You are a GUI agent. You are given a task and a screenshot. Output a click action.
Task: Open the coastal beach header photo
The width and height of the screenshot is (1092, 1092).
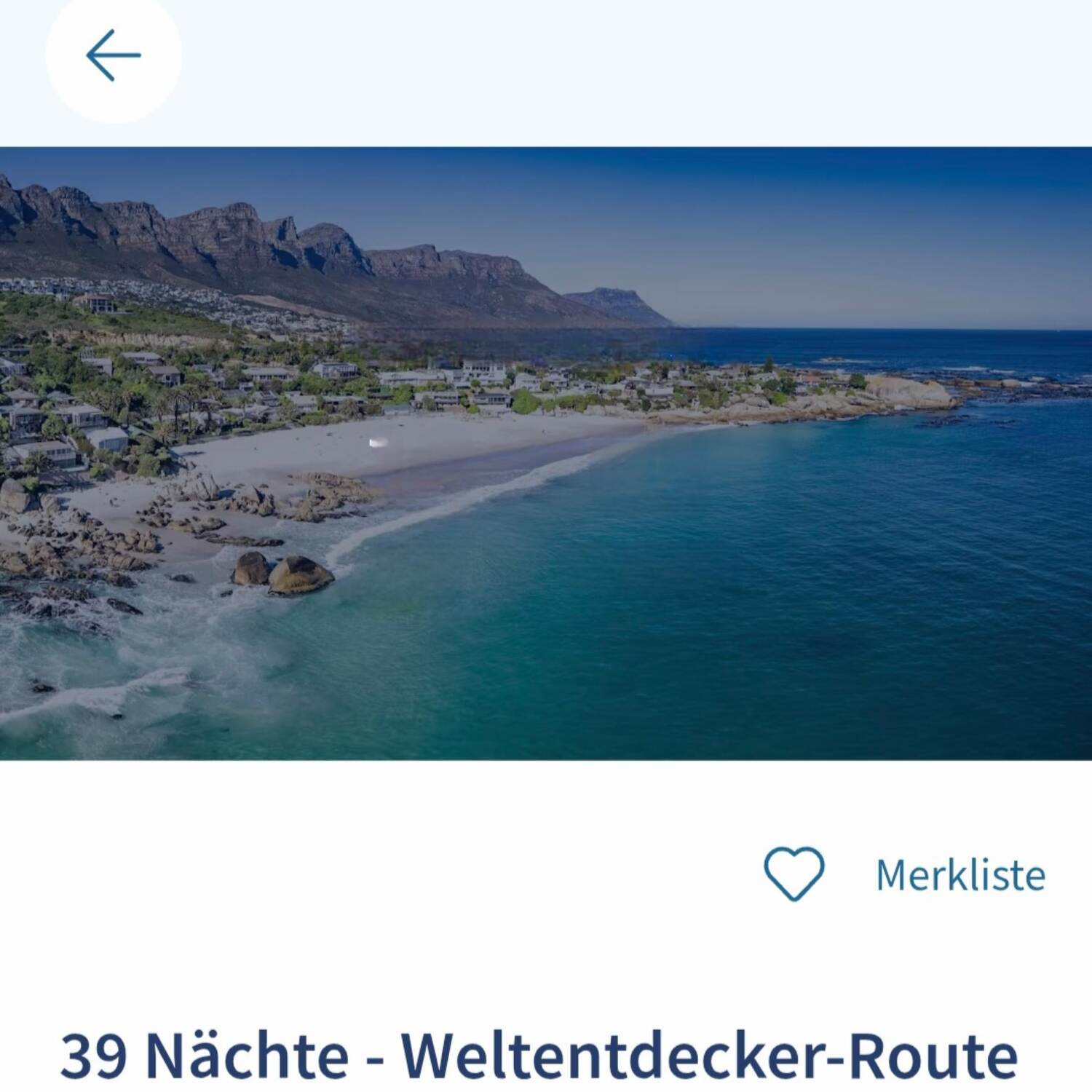546,454
